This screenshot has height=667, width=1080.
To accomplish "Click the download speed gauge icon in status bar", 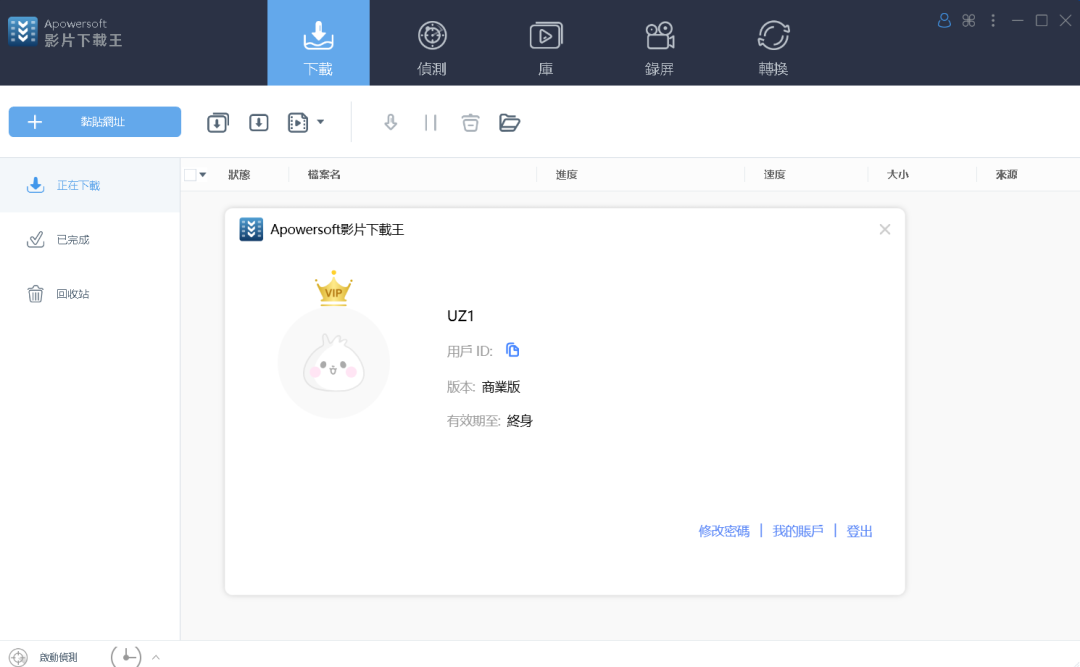I will point(126,657).
